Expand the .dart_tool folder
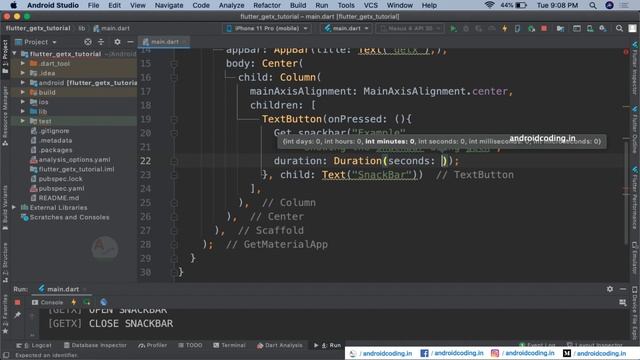This screenshot has height=360, width=640. click(x=23, y=64)
